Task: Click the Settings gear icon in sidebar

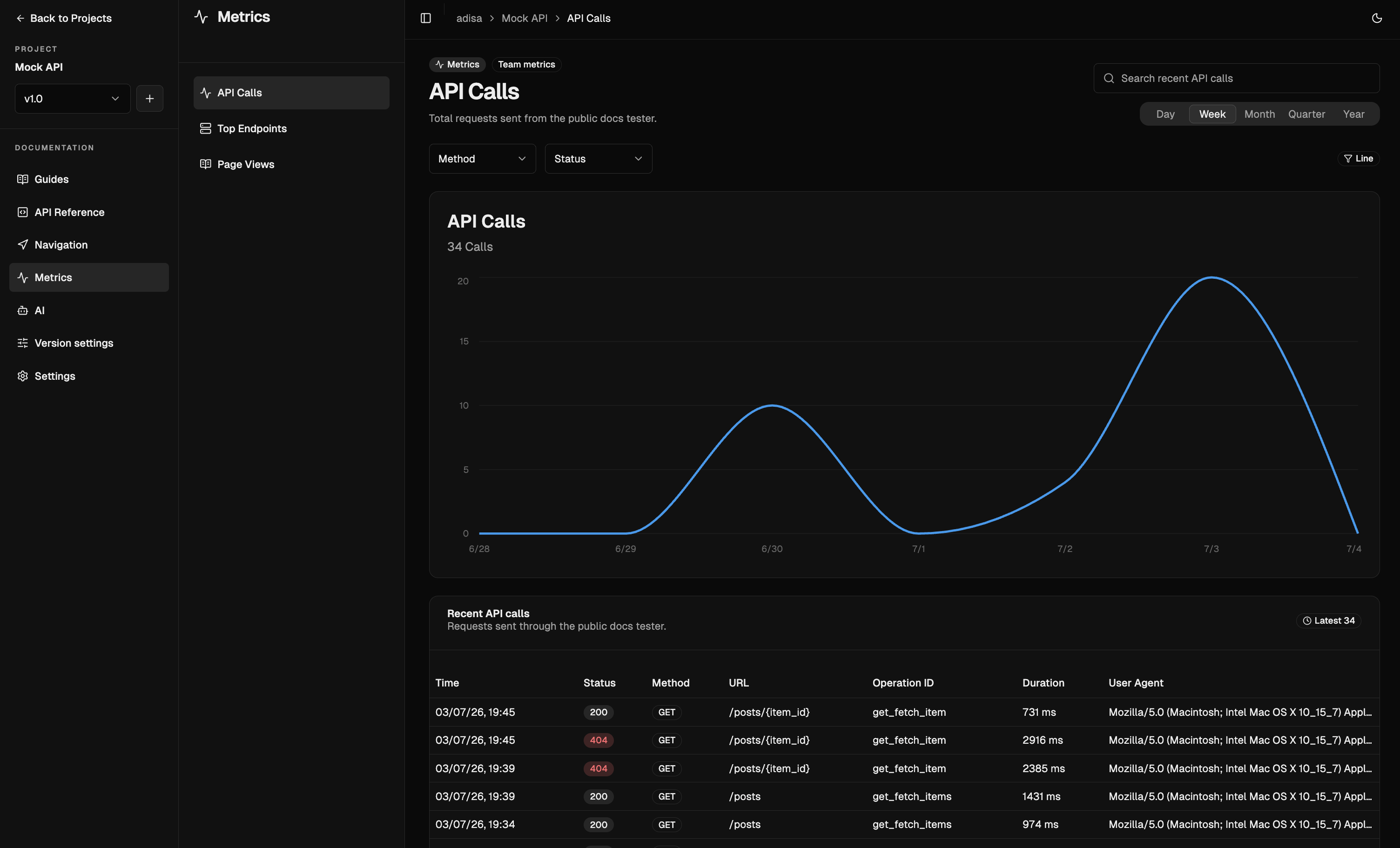Action: pos(23,376)
